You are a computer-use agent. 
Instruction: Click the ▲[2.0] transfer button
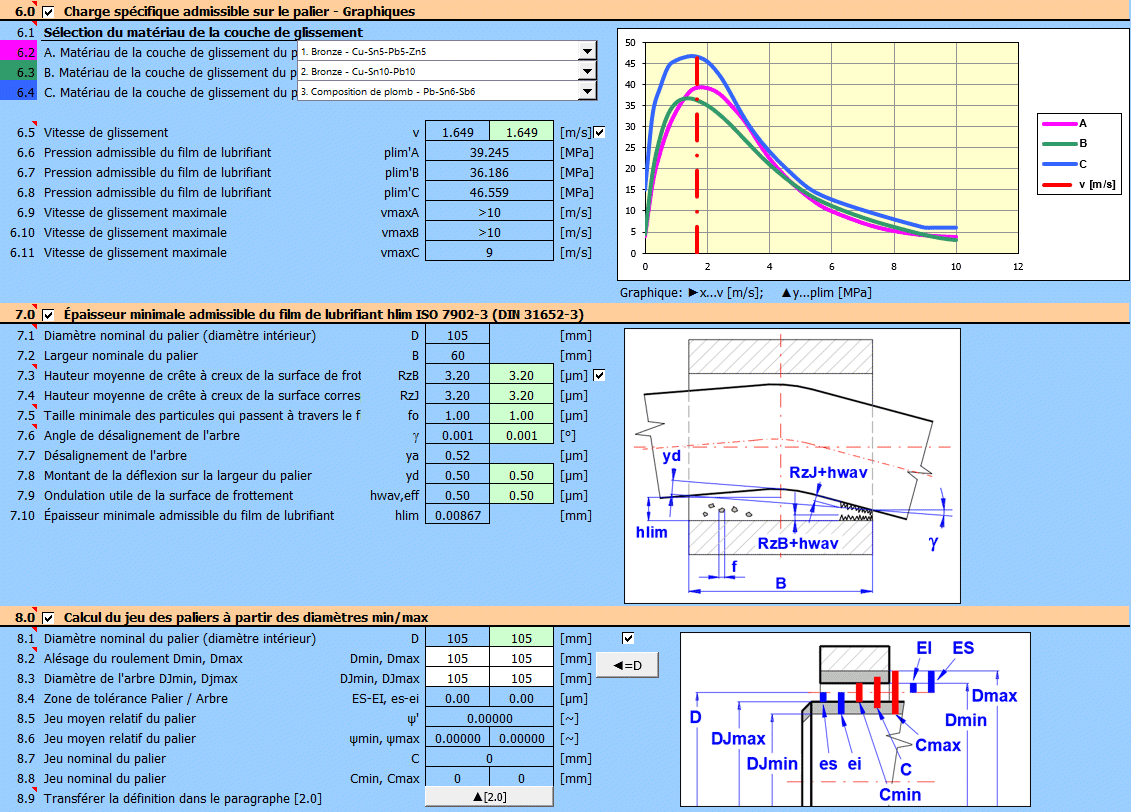pyautogui.click(x=488, y=796)
